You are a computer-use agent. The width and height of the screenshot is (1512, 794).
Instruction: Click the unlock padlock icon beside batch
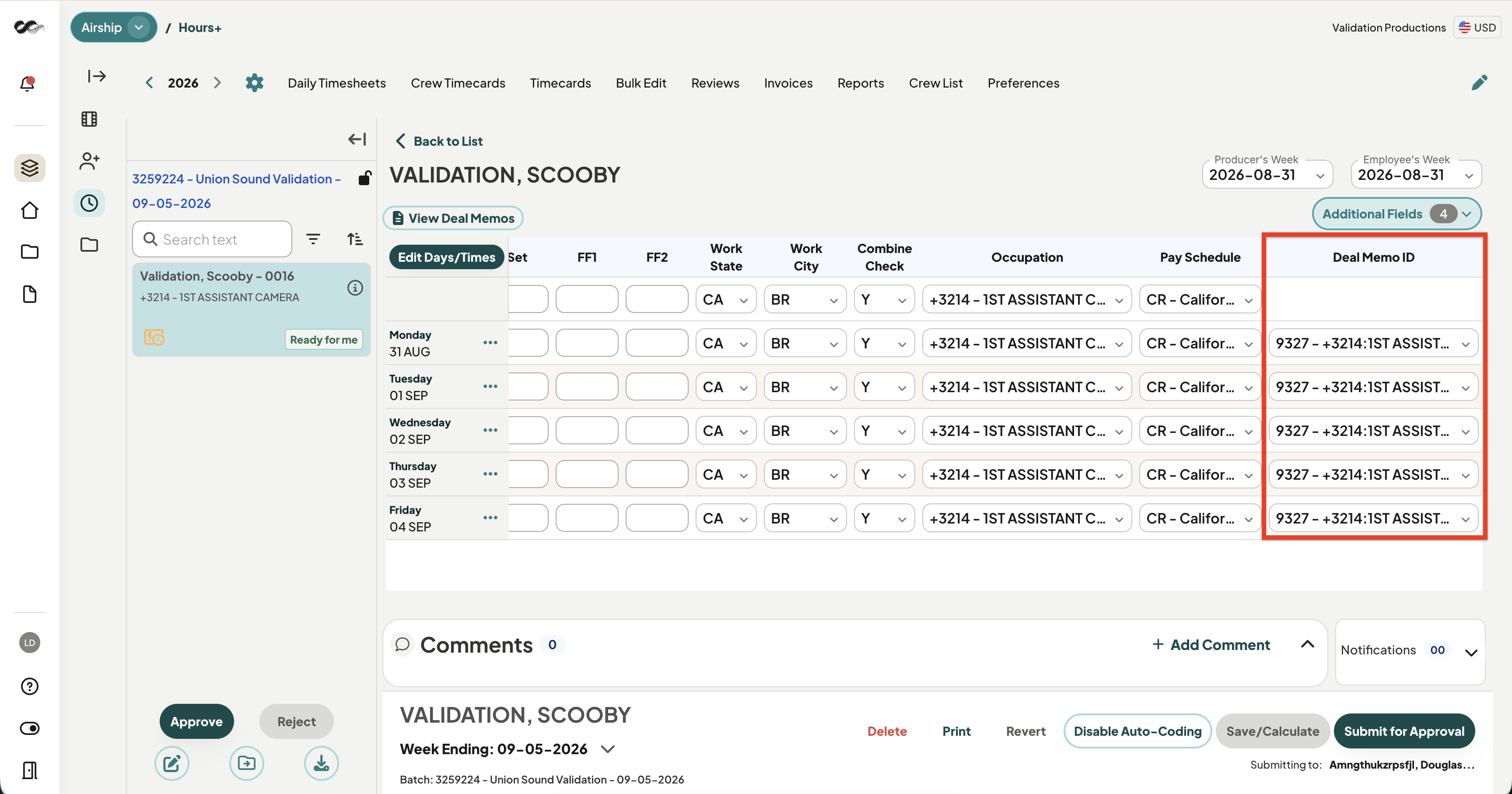tap(364, 177)
